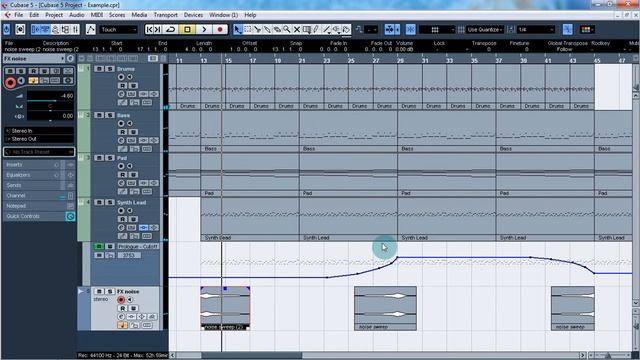Select the Glue tool
The height and width of the screenshot is (360, 640).
(267, 29)
